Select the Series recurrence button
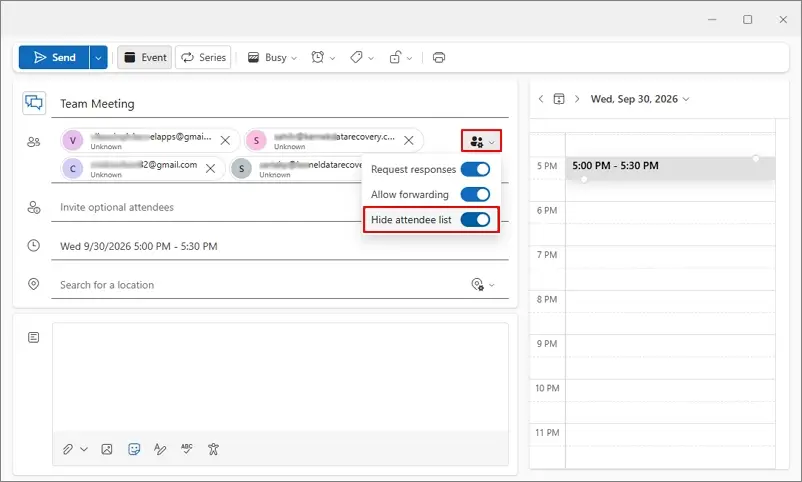The image size is (802, 482). coord(204,57)
